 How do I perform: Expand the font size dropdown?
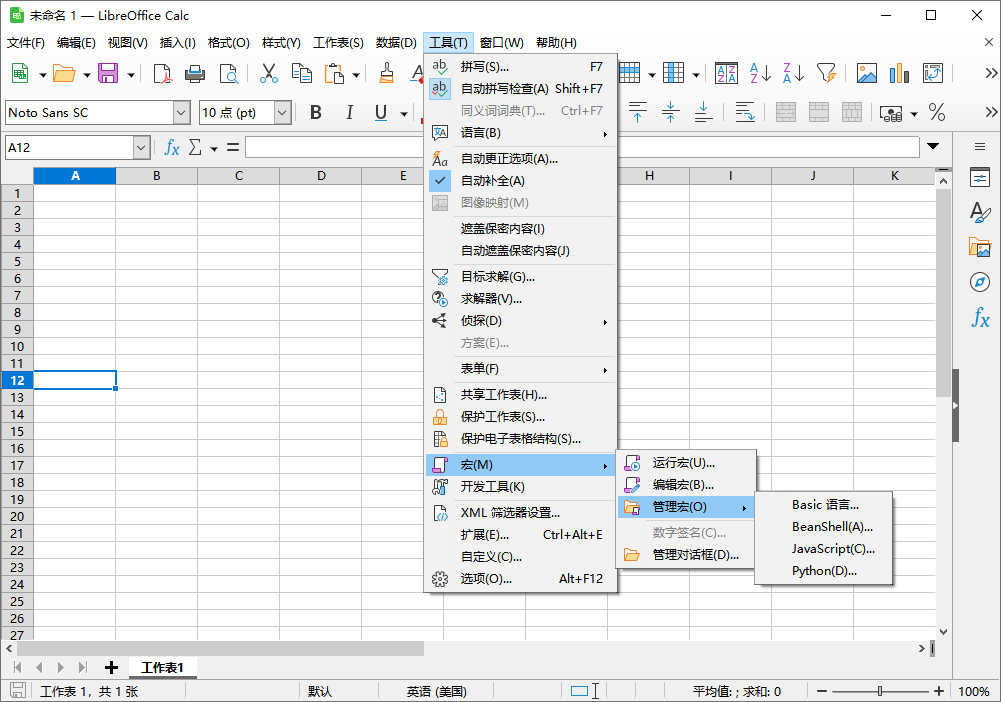pyautogui.click(x=282, y=113)
